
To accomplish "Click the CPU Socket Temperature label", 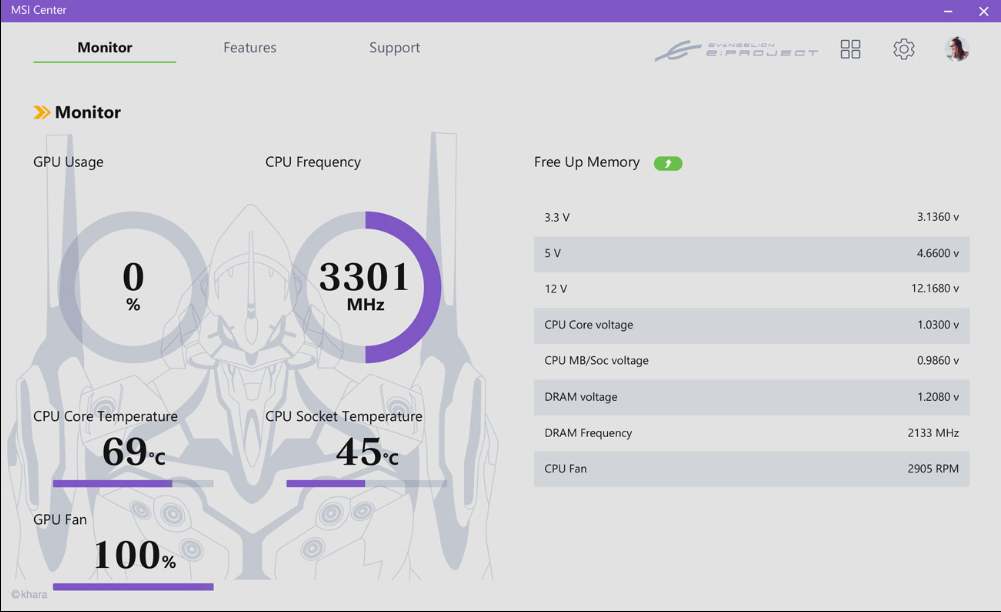I will (x=343, y=416).
